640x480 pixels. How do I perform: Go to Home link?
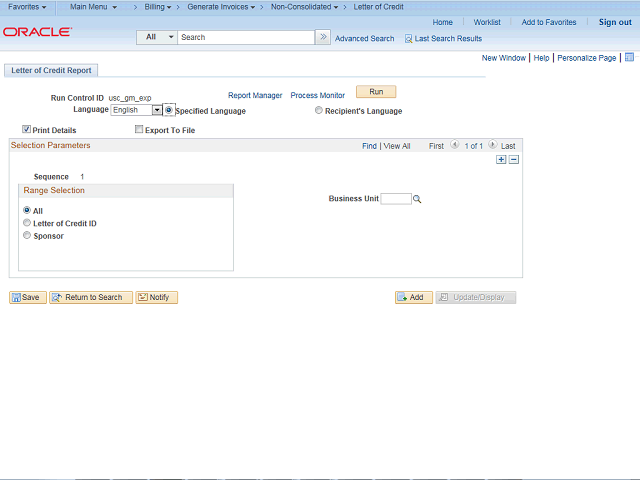point(442,22)
